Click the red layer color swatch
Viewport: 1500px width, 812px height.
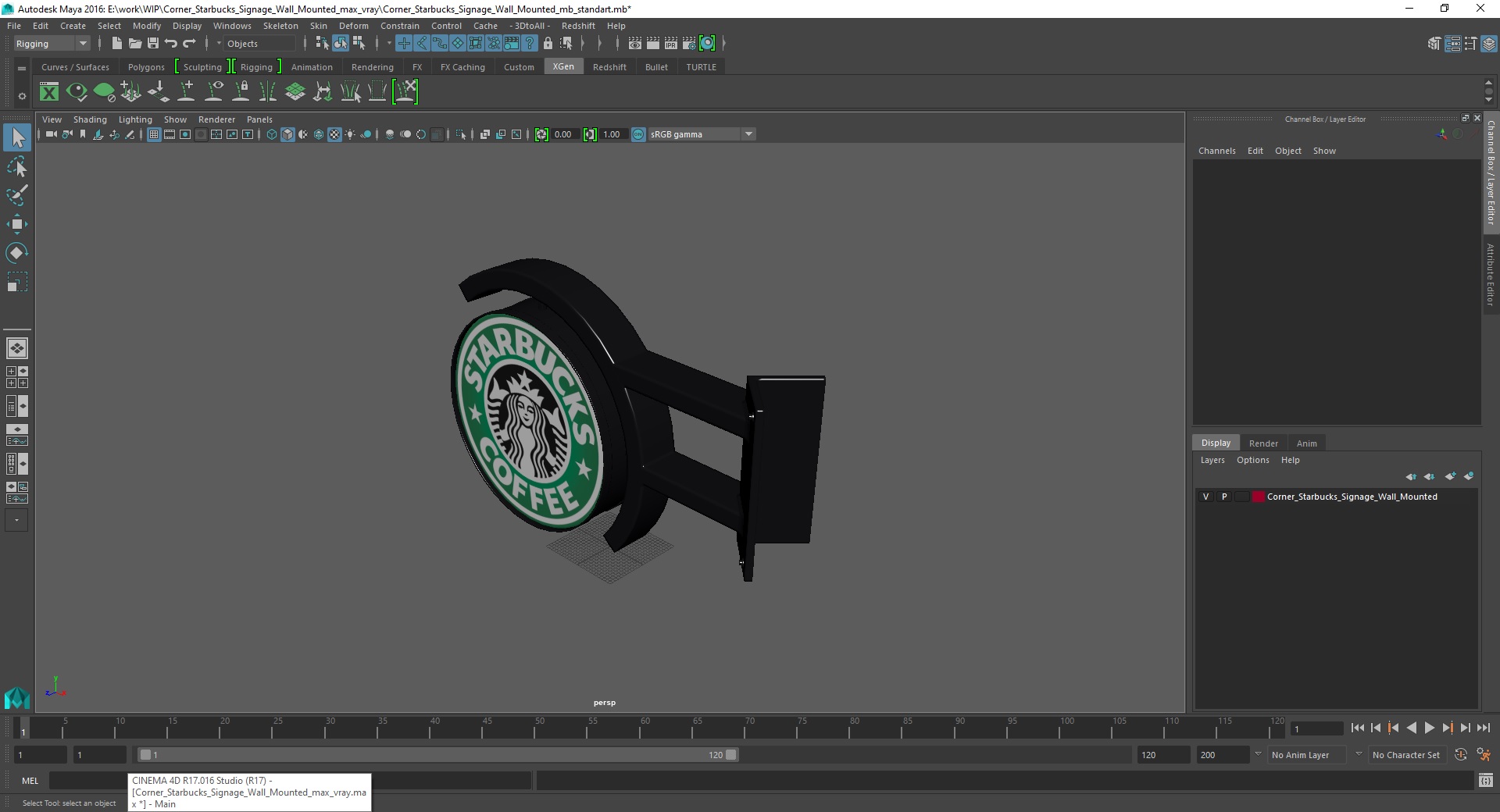[x=1258, y=497]
